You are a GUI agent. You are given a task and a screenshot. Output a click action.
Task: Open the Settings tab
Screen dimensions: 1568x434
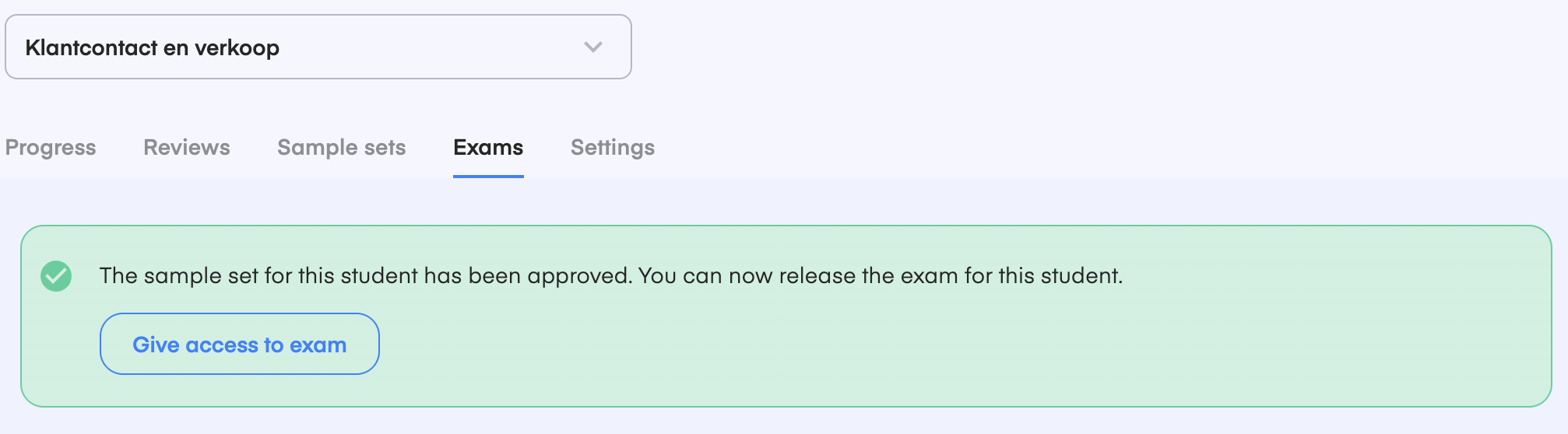click(x=613, y=147)
